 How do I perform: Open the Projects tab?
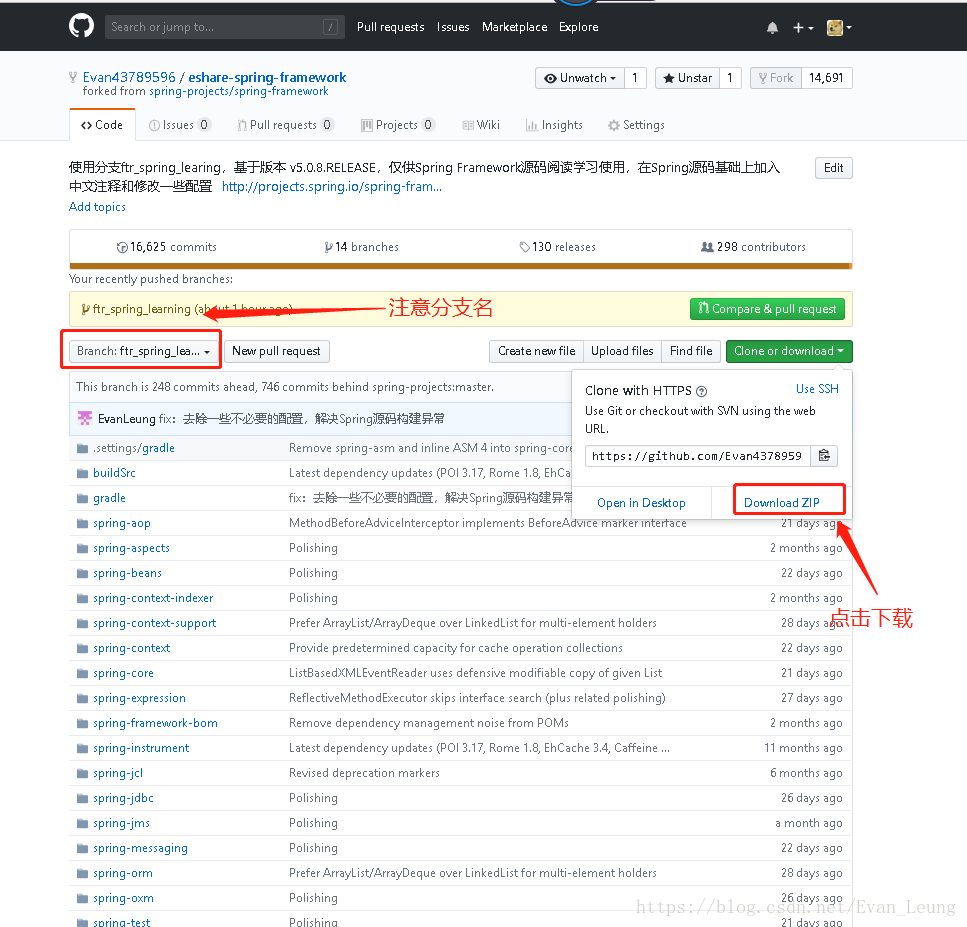398,125
